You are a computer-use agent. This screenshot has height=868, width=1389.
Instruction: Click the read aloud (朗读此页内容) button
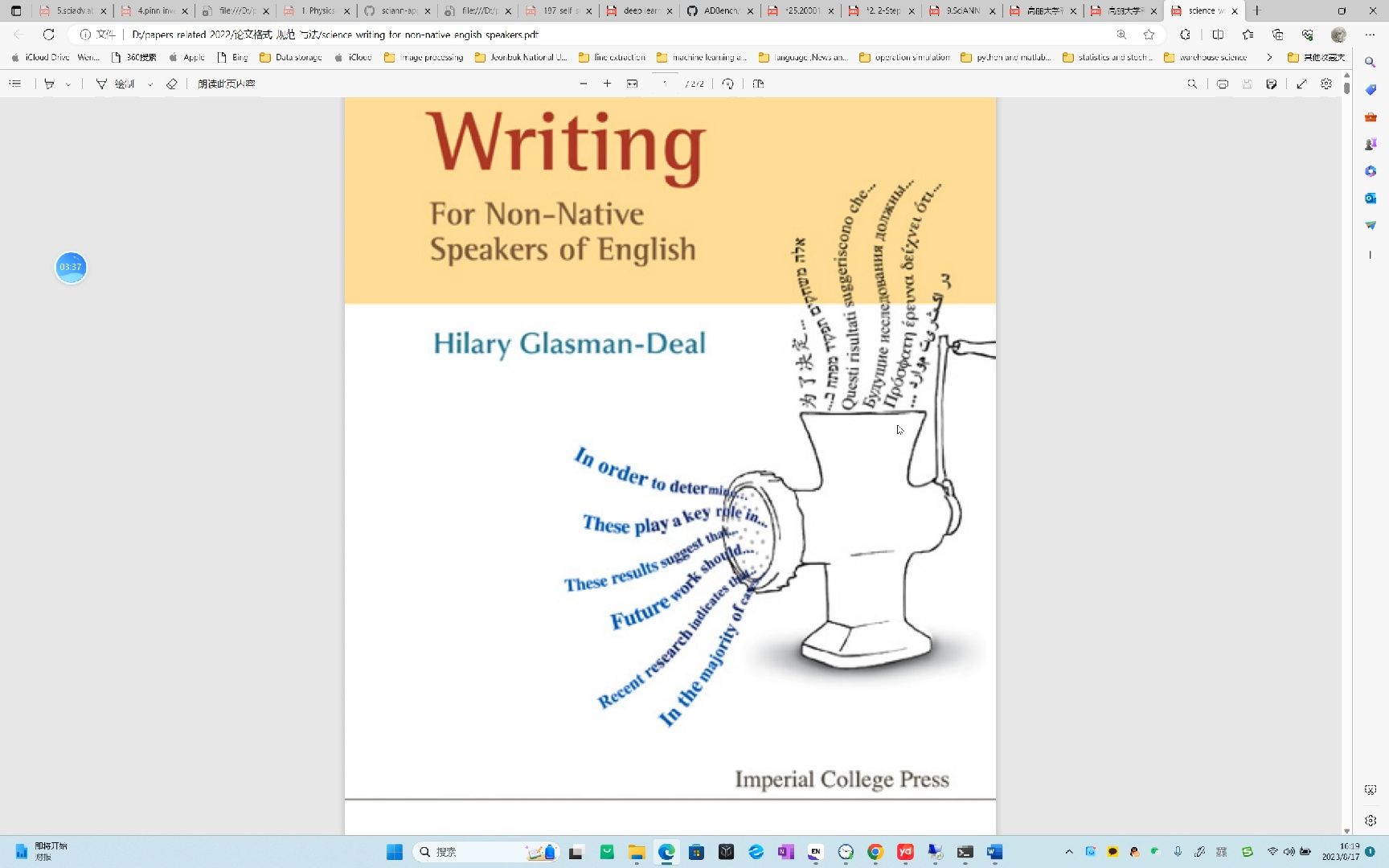point(227,84)
